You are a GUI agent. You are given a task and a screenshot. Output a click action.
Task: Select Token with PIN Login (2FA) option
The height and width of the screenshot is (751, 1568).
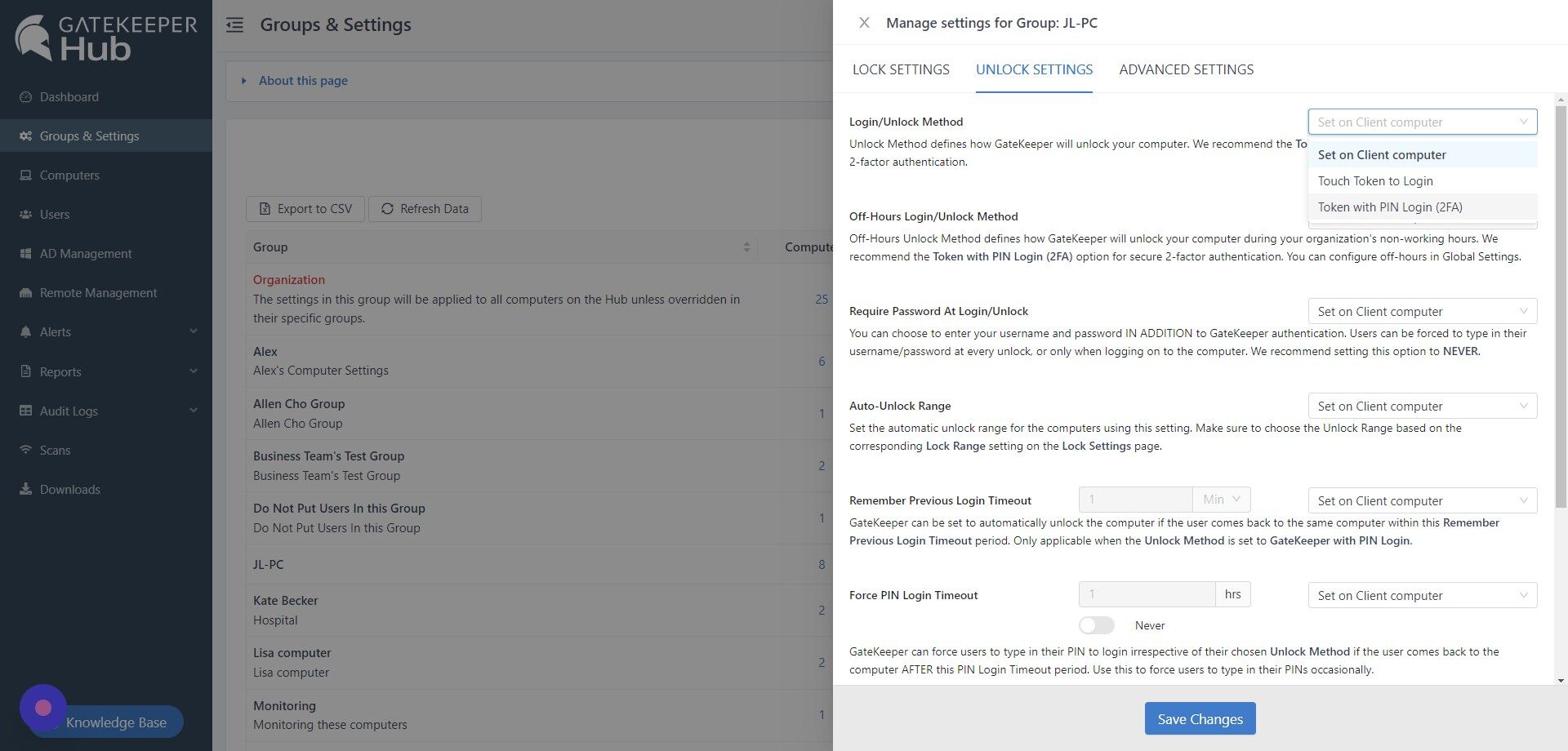[1422, 207]
